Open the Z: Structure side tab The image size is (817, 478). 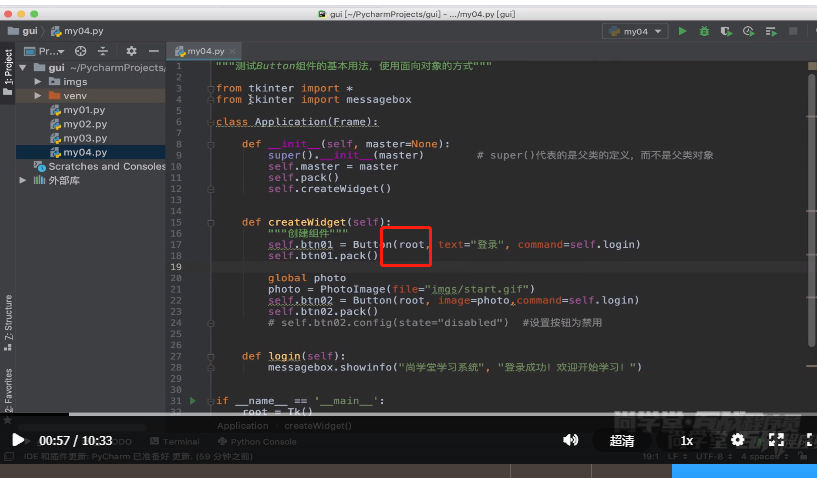click(8, 323)
